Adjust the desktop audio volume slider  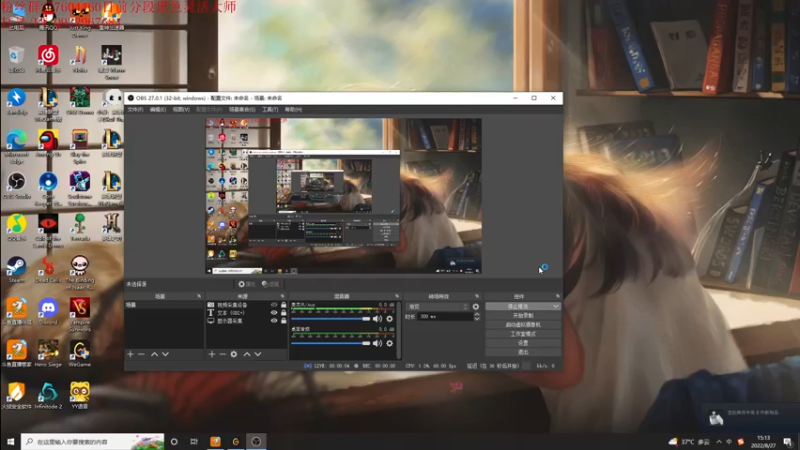point(331,343)
